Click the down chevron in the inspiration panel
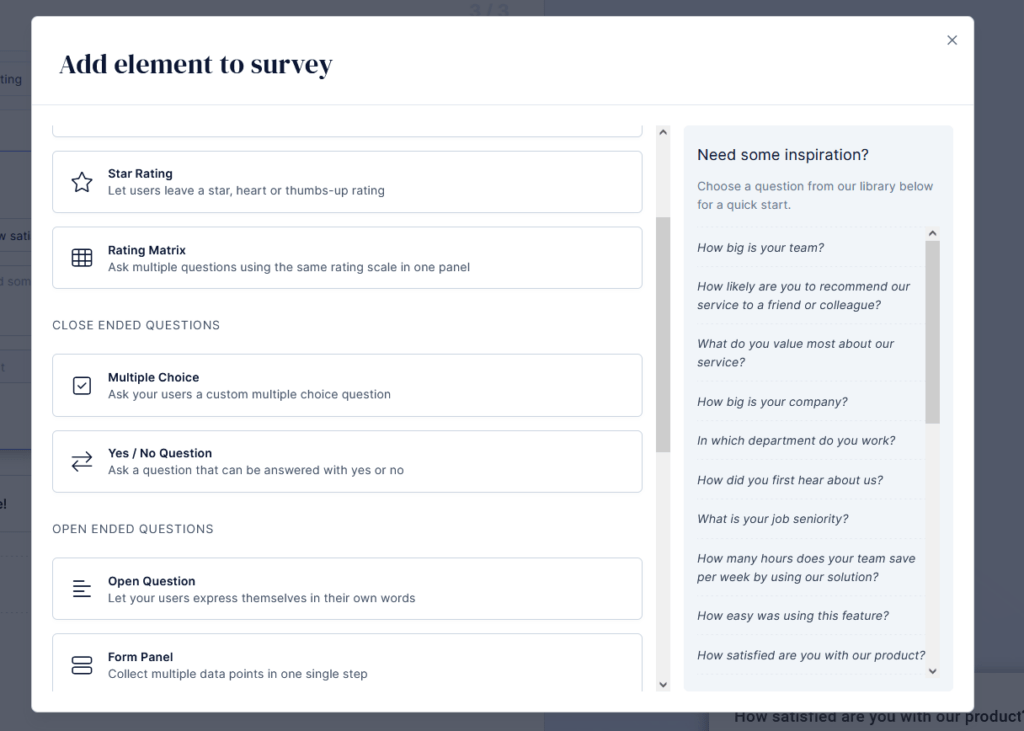Image resolution: width=1024 pixels, height=731 pixels. 932,672
